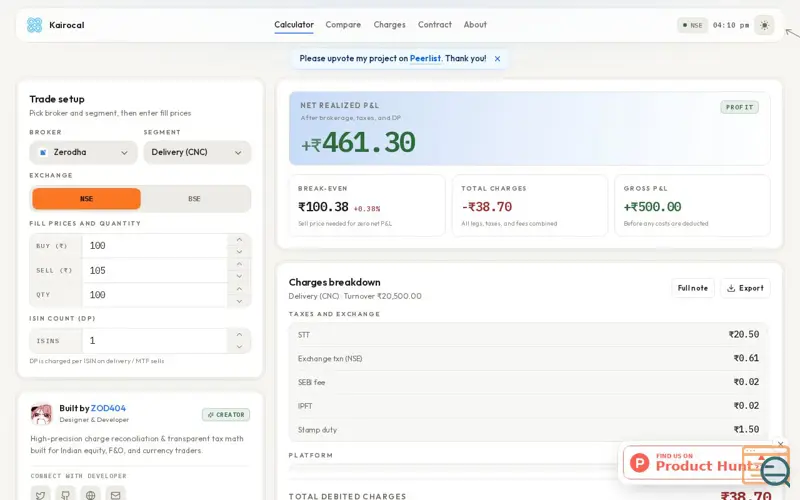The width and height of the screenshot is (800, 500).
Task: Click the Turnover ₹20,500.00 text
Action: [383, 296]
